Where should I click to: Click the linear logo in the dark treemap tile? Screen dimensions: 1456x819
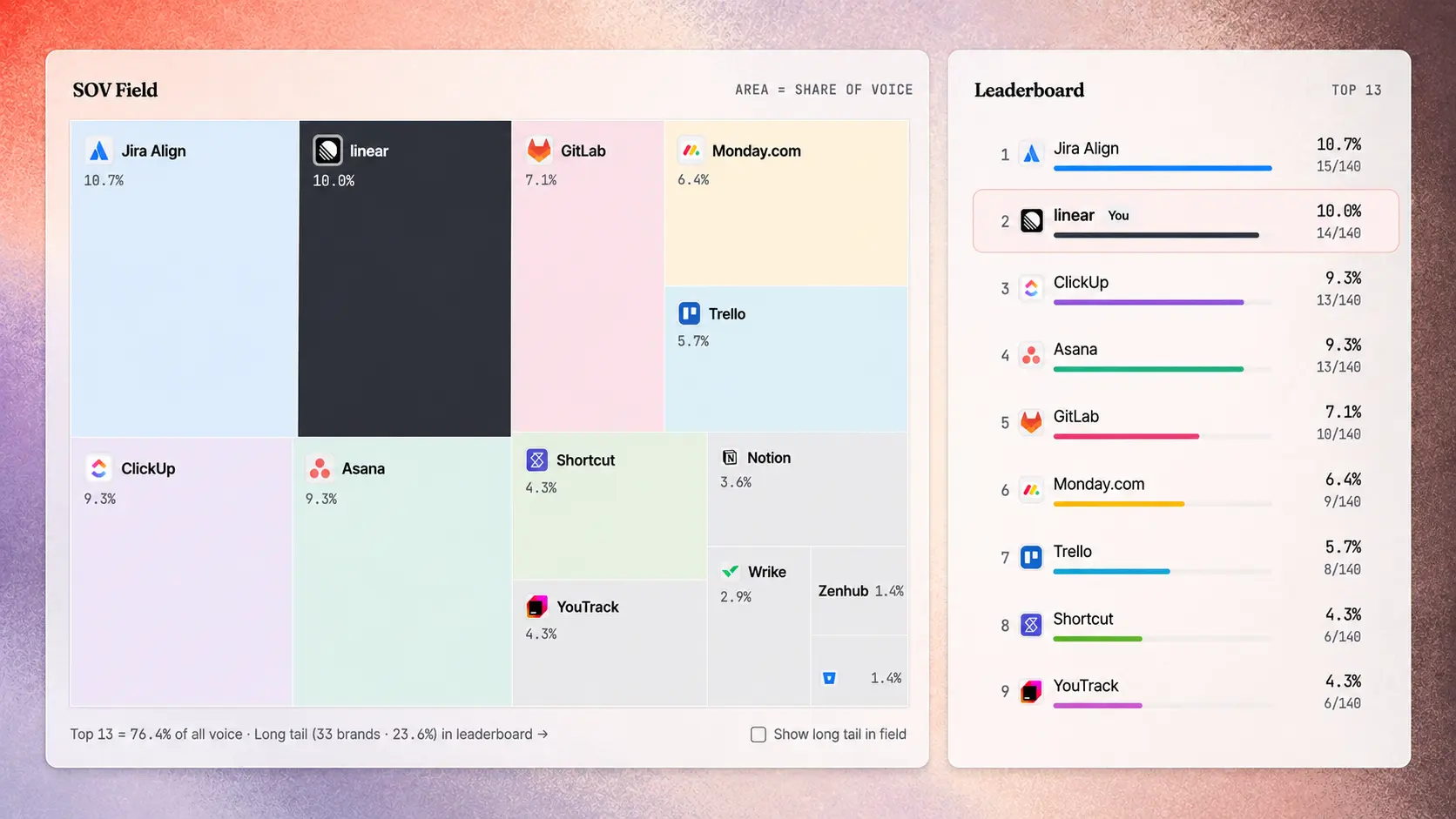tap(328, 151)
